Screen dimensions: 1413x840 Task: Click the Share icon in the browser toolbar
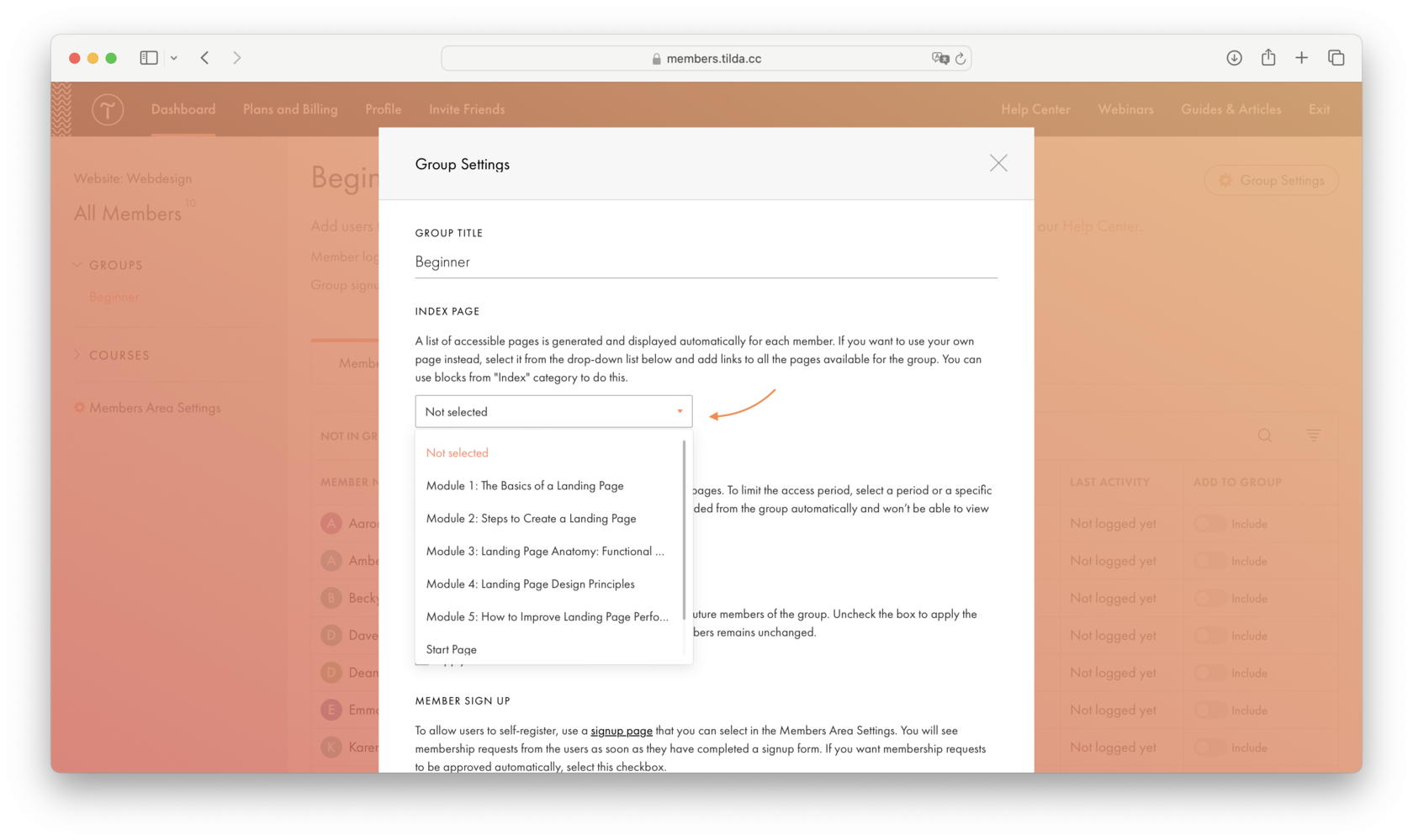click(x=1267, y=57)
